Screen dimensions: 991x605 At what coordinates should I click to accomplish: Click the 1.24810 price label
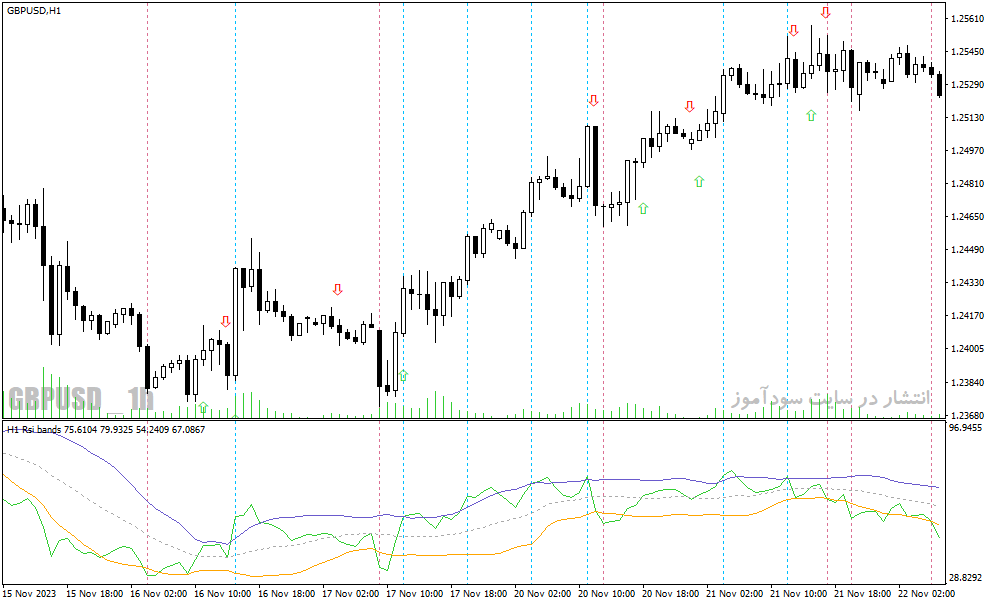[x=968, y=183]
